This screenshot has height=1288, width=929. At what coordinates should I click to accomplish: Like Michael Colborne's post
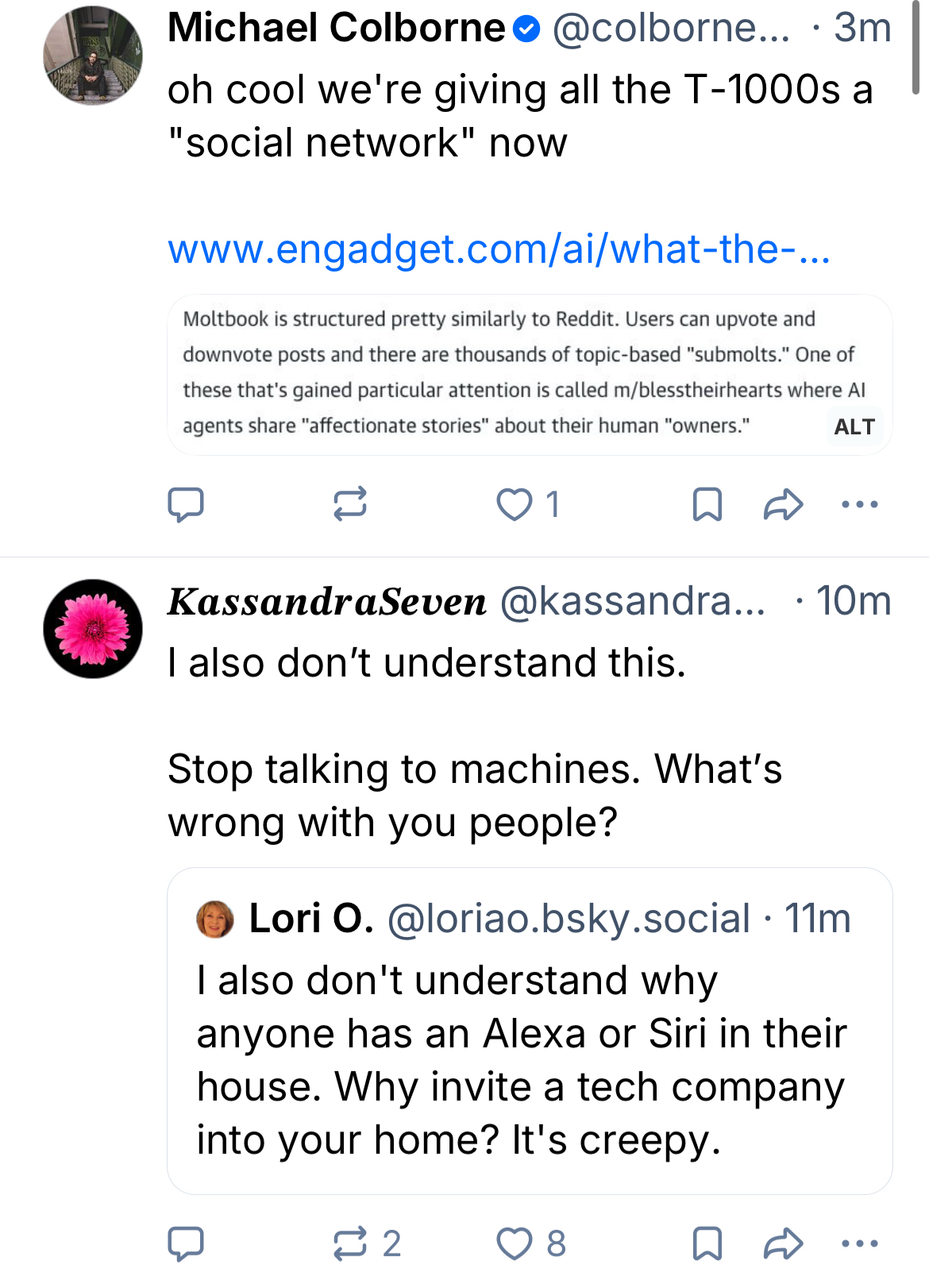tap(515, 504)
